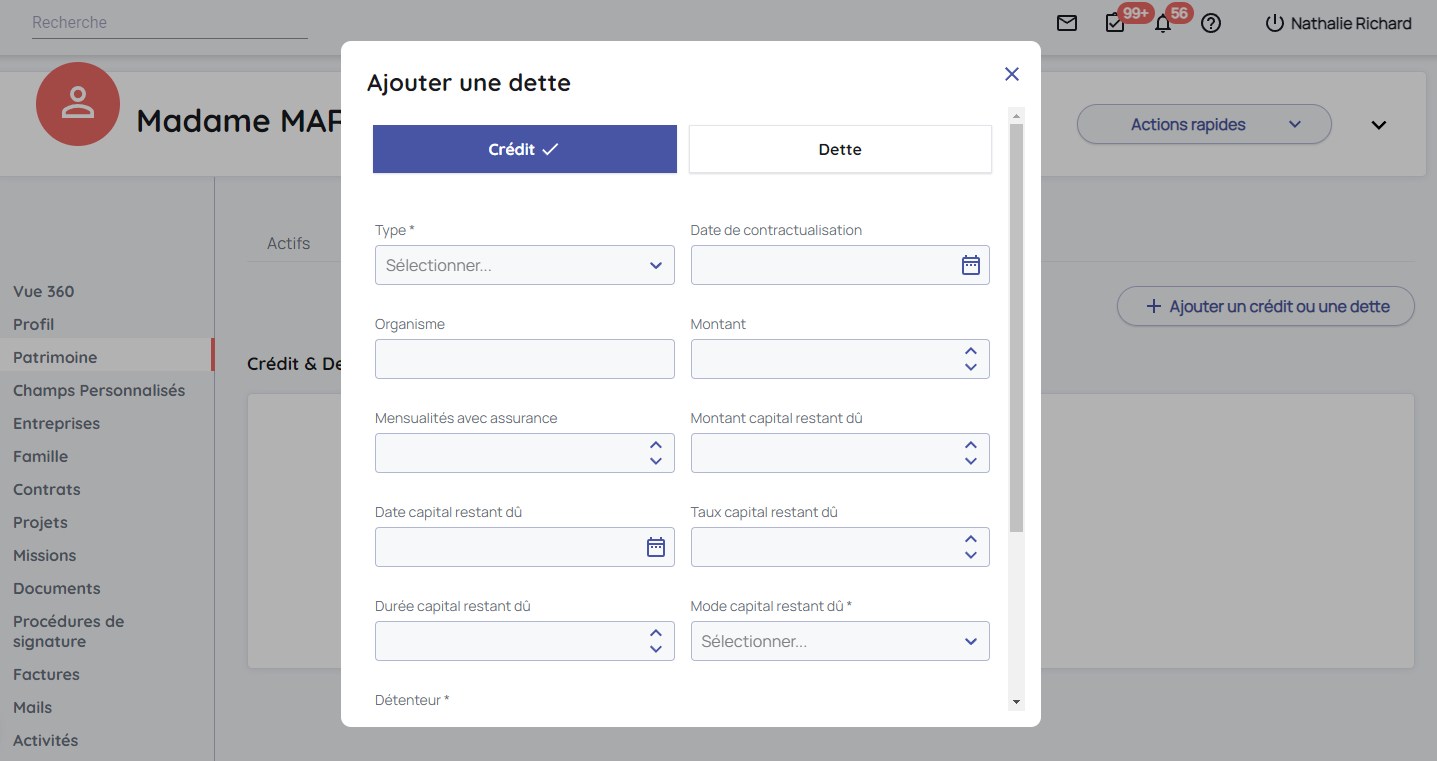Screen dimensions: 1437x761
Task: Click the Montant stepper arrows
Action: [x=970, y=359]
